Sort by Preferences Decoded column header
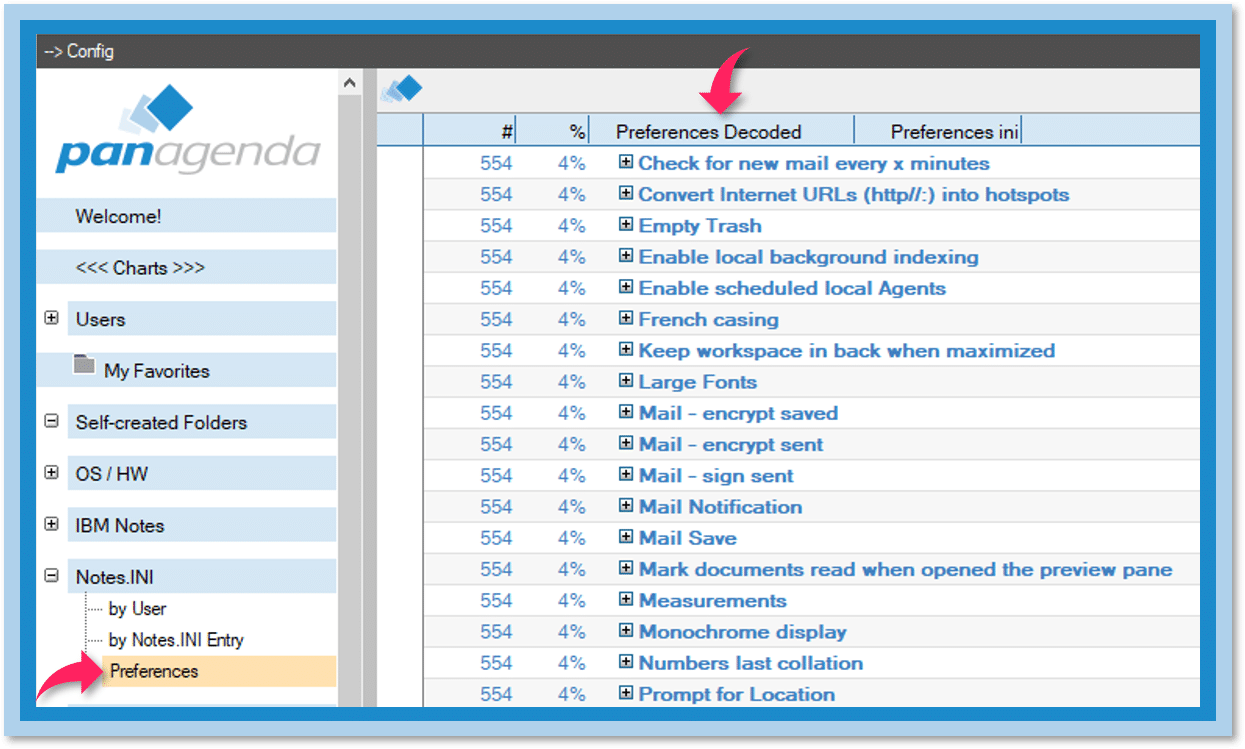This screenshot has width=1245, height=749. coord(708,132)
